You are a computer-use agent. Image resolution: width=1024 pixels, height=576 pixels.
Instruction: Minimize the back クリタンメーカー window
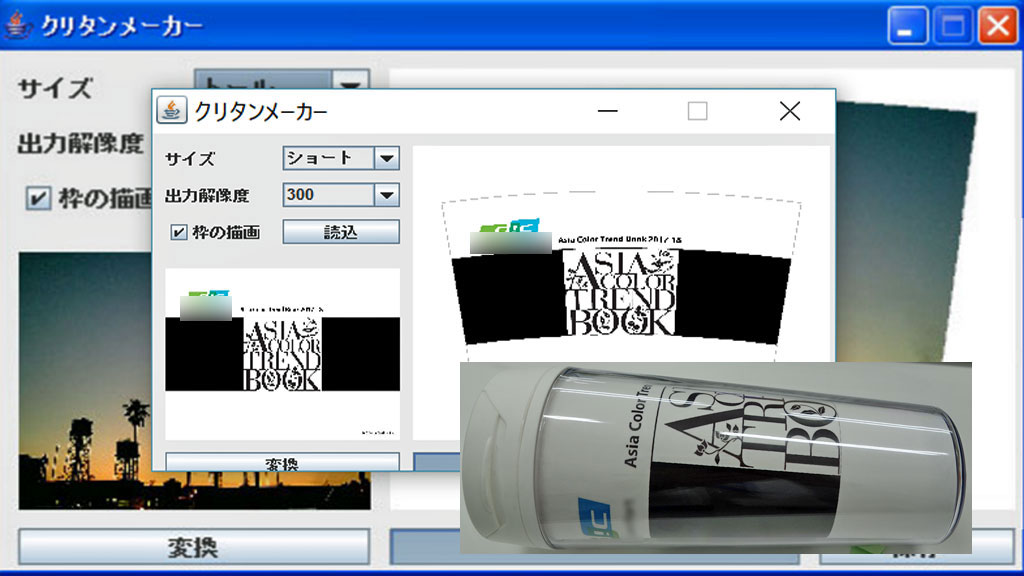pos(907,26)
